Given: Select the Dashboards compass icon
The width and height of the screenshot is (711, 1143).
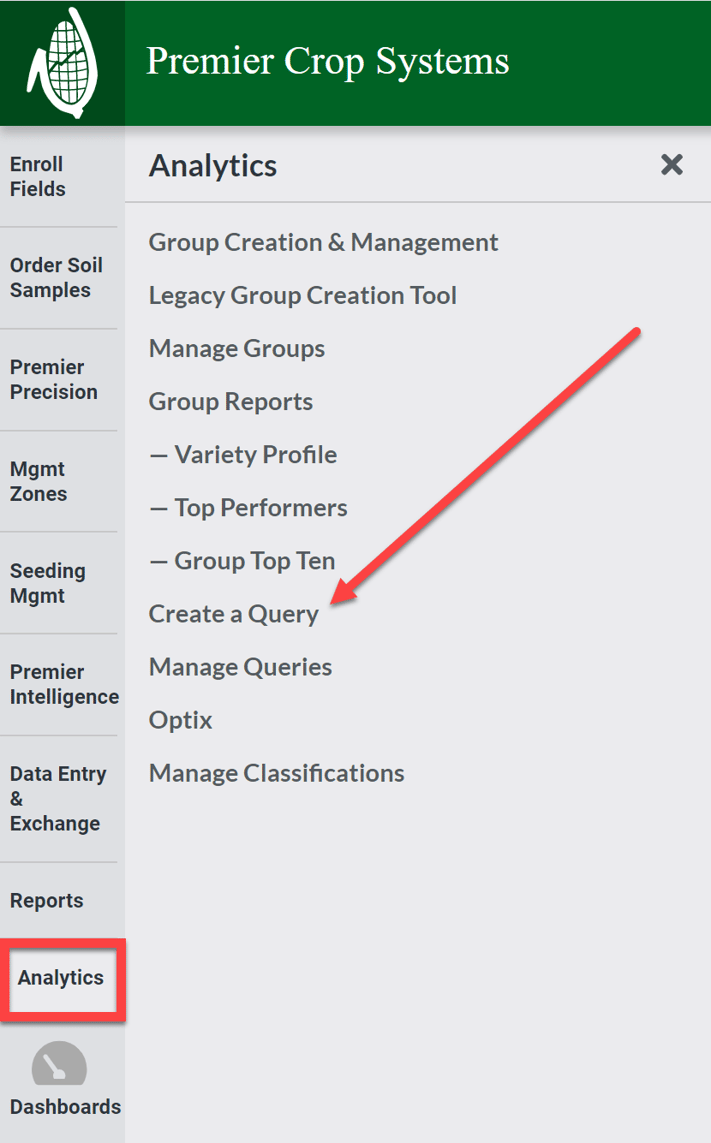Looking at the screenshot, I should point(60,1065).
